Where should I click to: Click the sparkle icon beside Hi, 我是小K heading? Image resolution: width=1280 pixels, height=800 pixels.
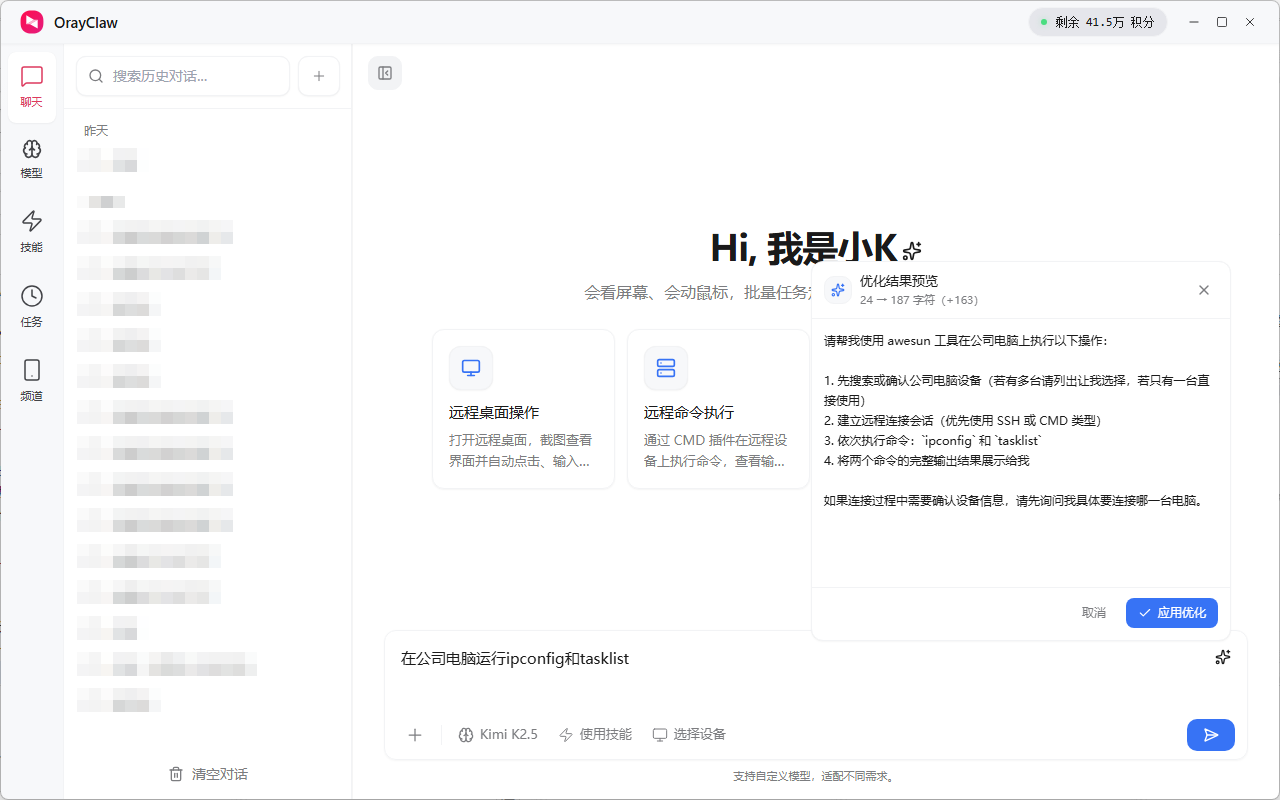pyautogui.click(x=911, y=251)
